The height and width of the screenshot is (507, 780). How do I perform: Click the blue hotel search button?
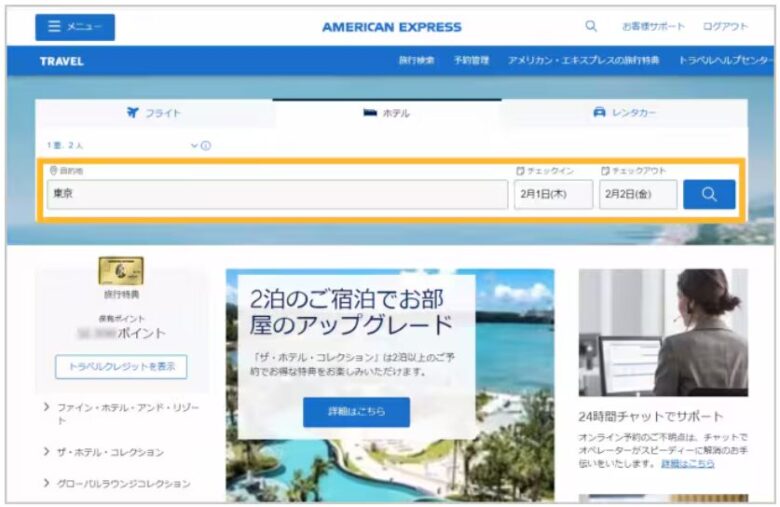tap(709, 194)
